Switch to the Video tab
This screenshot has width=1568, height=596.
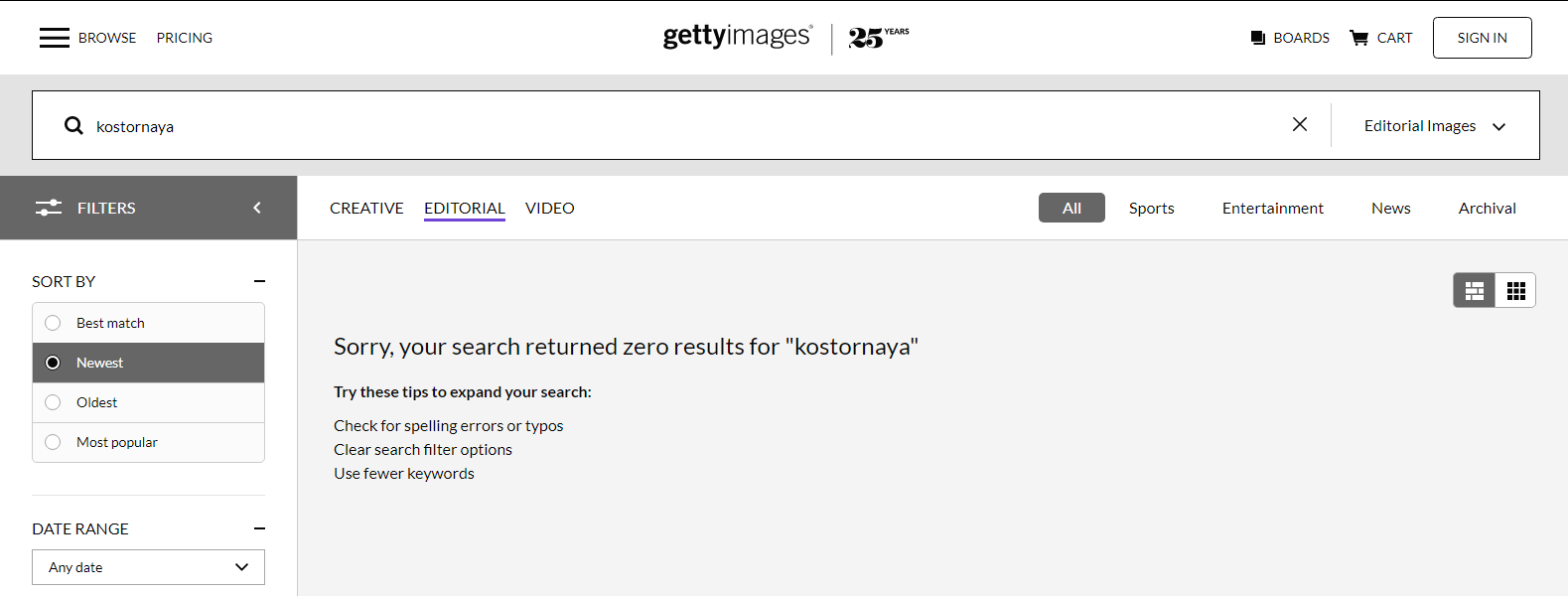tap(549, 208)
